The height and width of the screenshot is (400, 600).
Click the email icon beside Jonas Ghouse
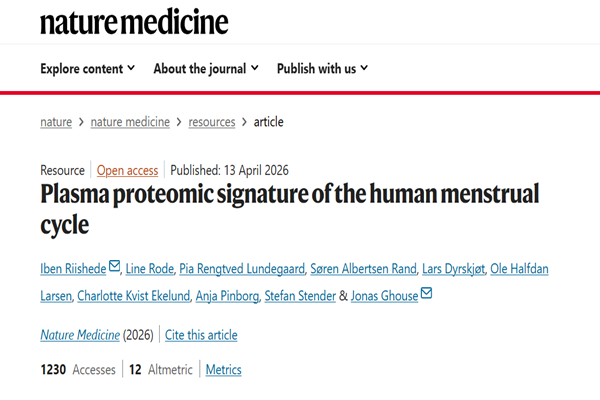pos(427,293)
